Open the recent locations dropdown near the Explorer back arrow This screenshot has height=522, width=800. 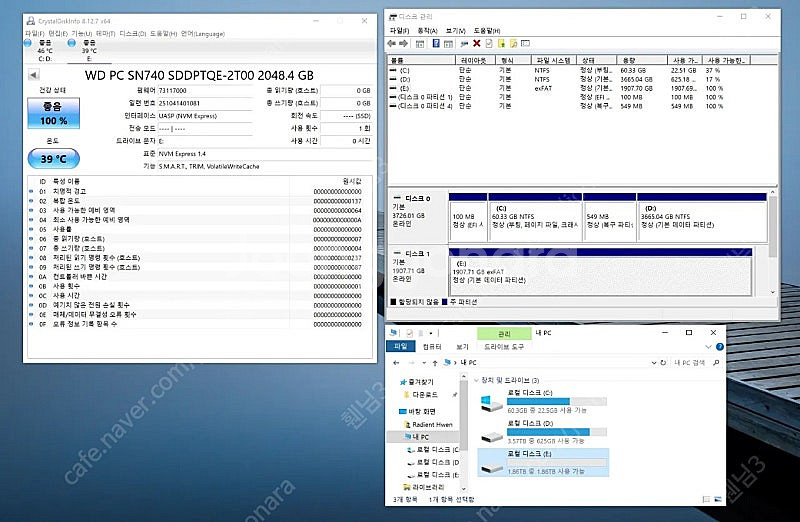(x=424, y=363)
